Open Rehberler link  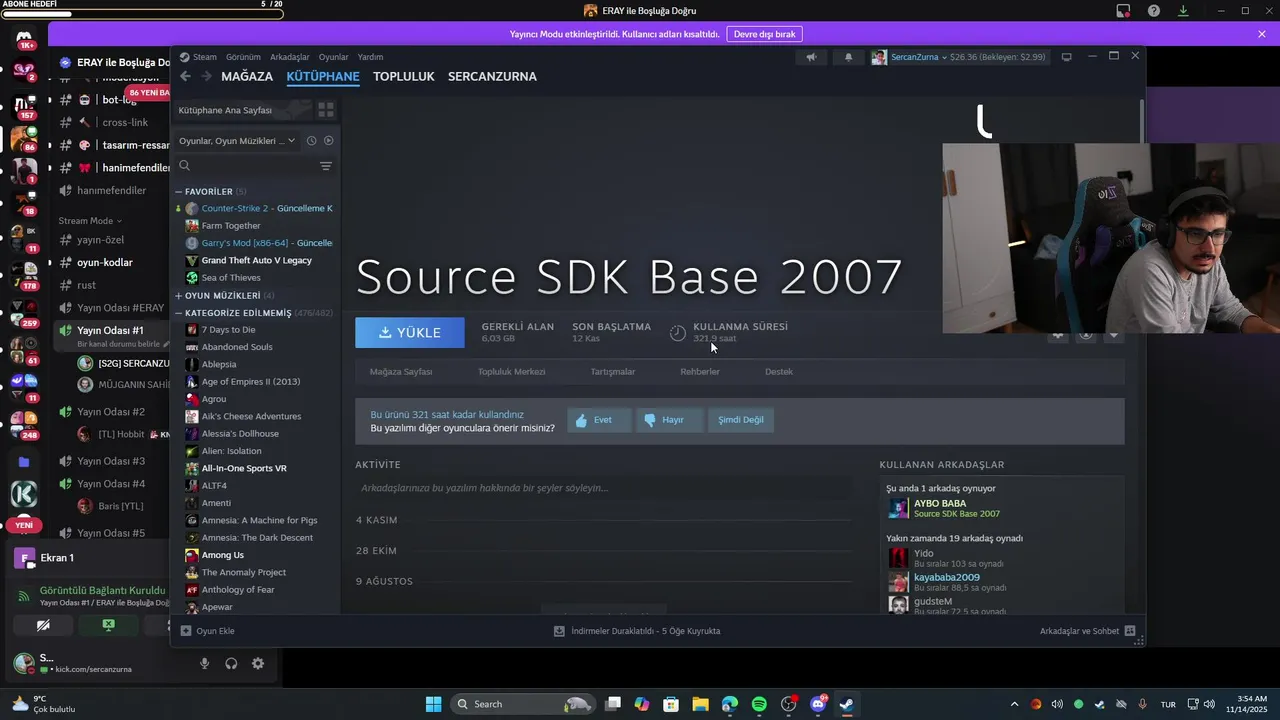coord(700,372)
